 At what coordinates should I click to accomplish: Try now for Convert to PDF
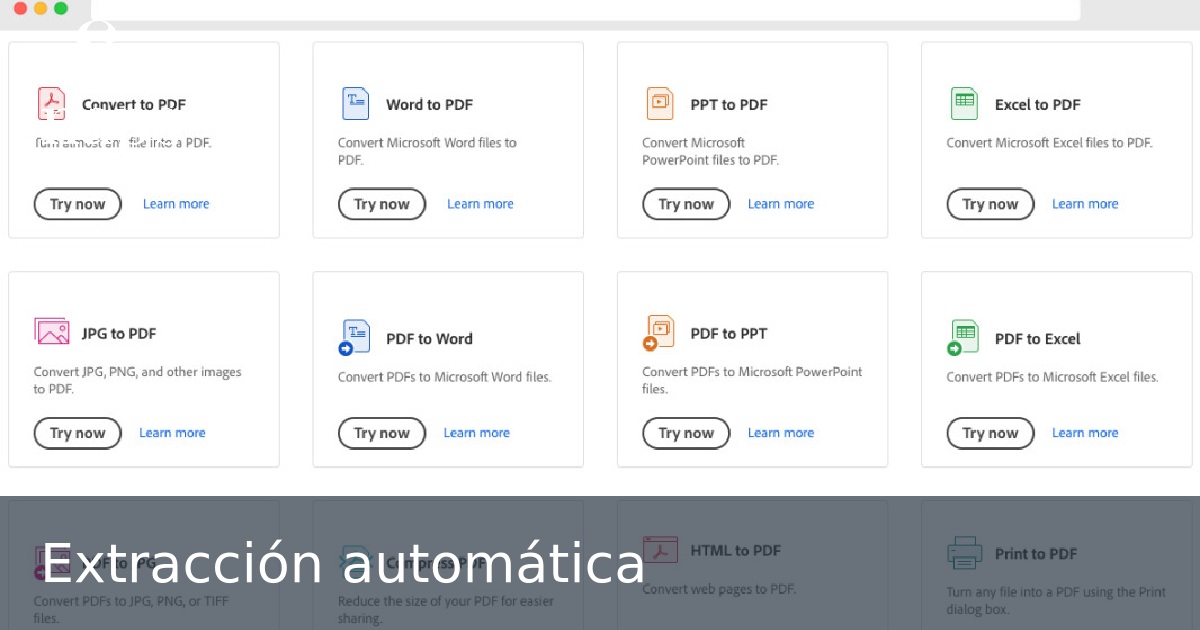point(78,204)
